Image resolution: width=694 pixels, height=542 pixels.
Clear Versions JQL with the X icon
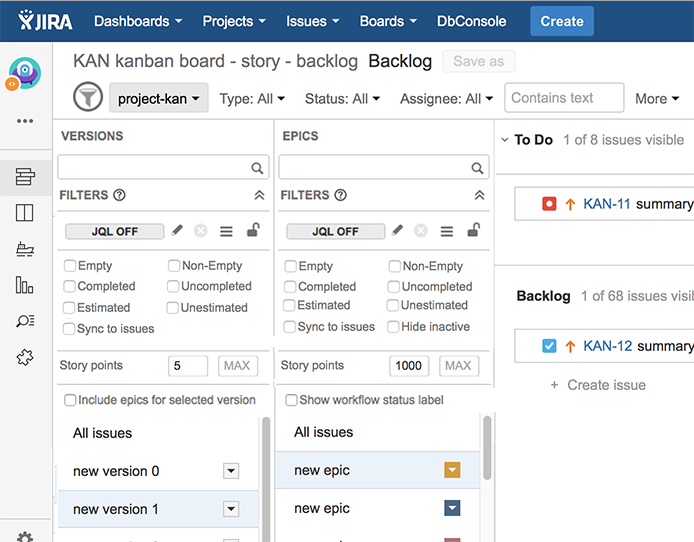pos(200,231)
